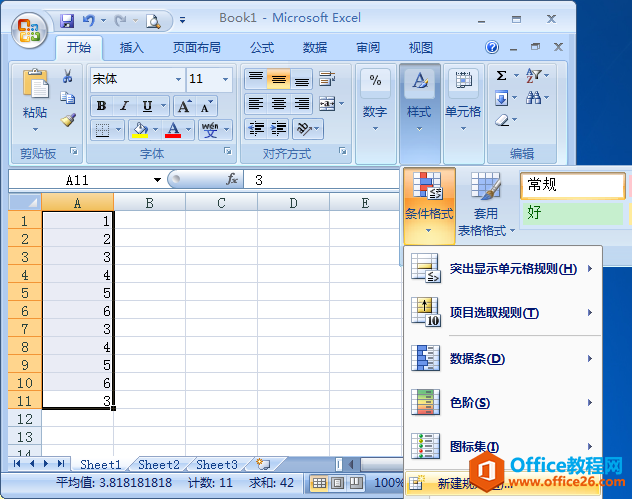Click the AutoSum sigma icon

(x=501, y=75)
